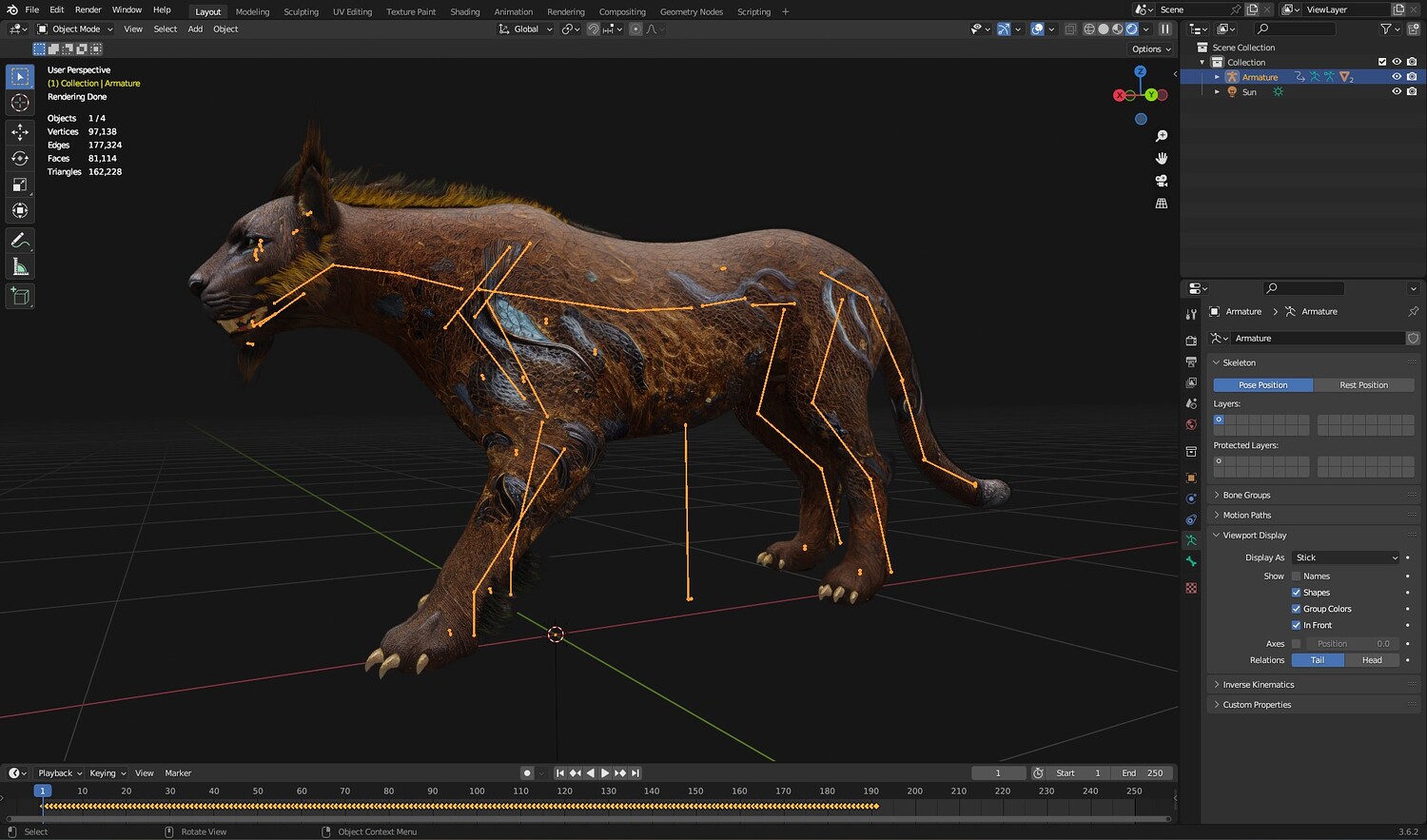Set Relations to Head
Screen dimensions: 1427x840
1372,660
